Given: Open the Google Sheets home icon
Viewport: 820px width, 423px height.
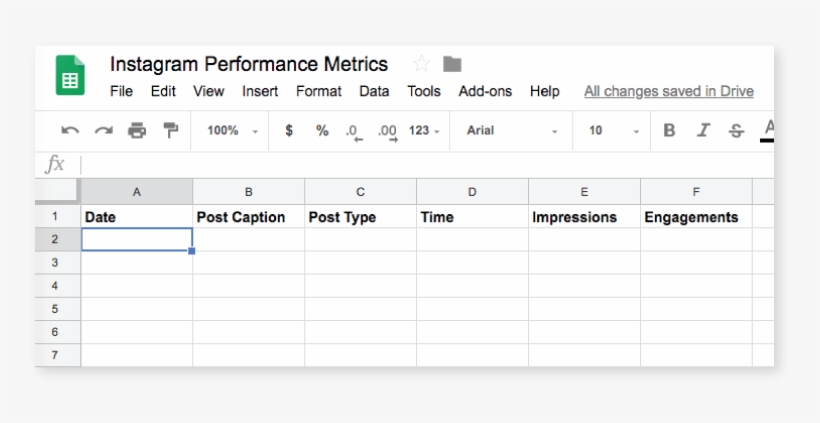Looking at the screenshot, I should [70, 75].
